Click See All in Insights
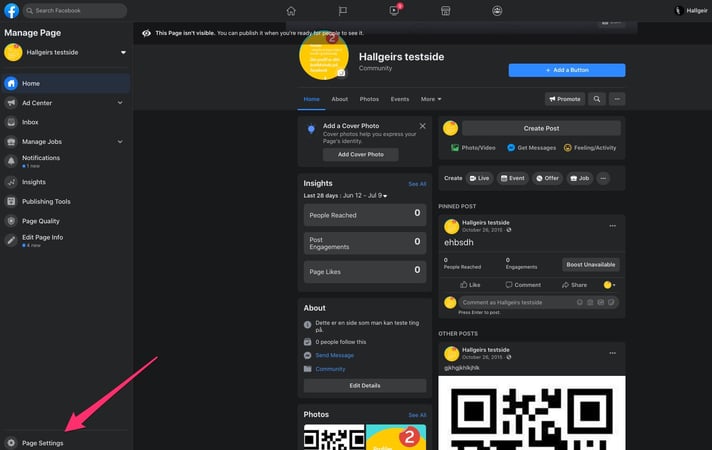The image size is (712, 450). click(417, 184)
